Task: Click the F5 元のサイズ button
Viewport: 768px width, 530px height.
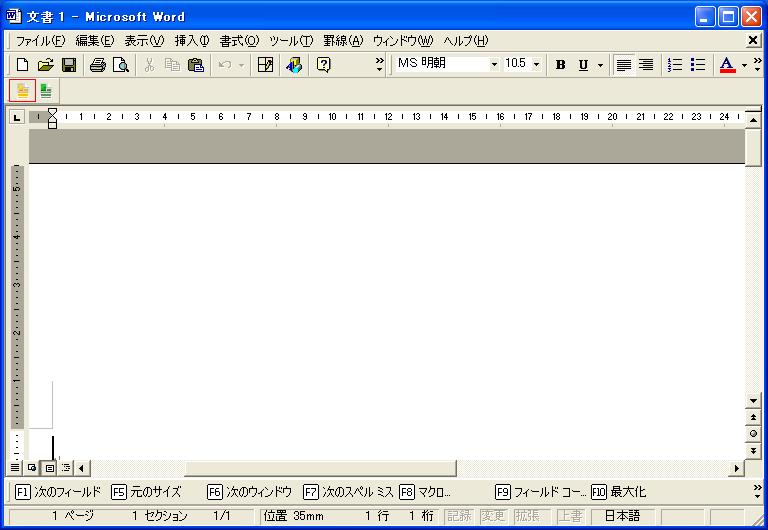Action: [x=146, y=492]
